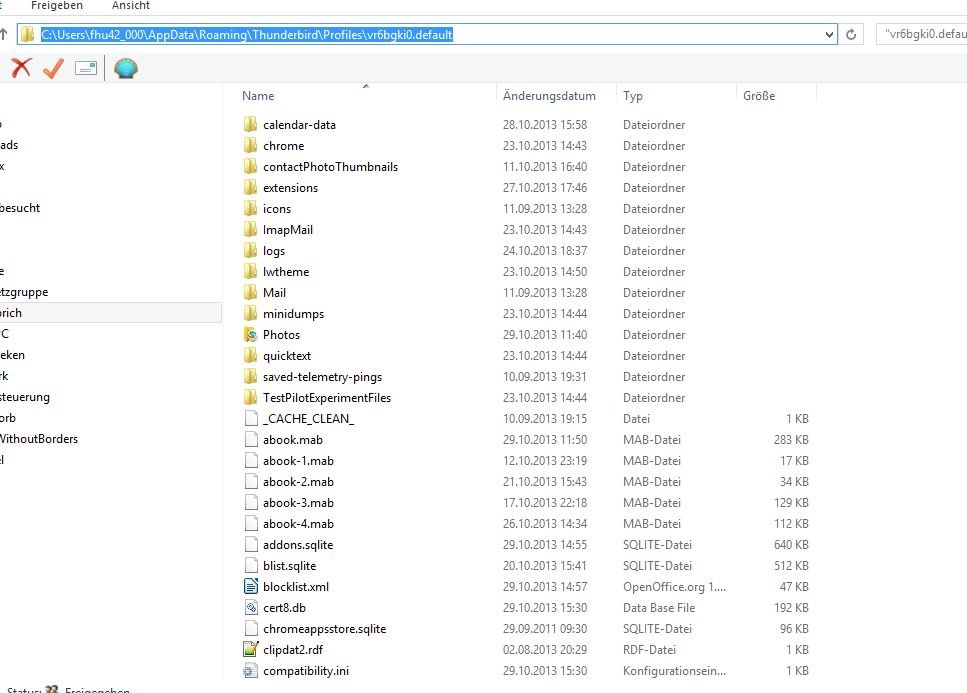Screen dimensions: 967x693
Task: Sort by the Name column header
Action: coord(258,96)
